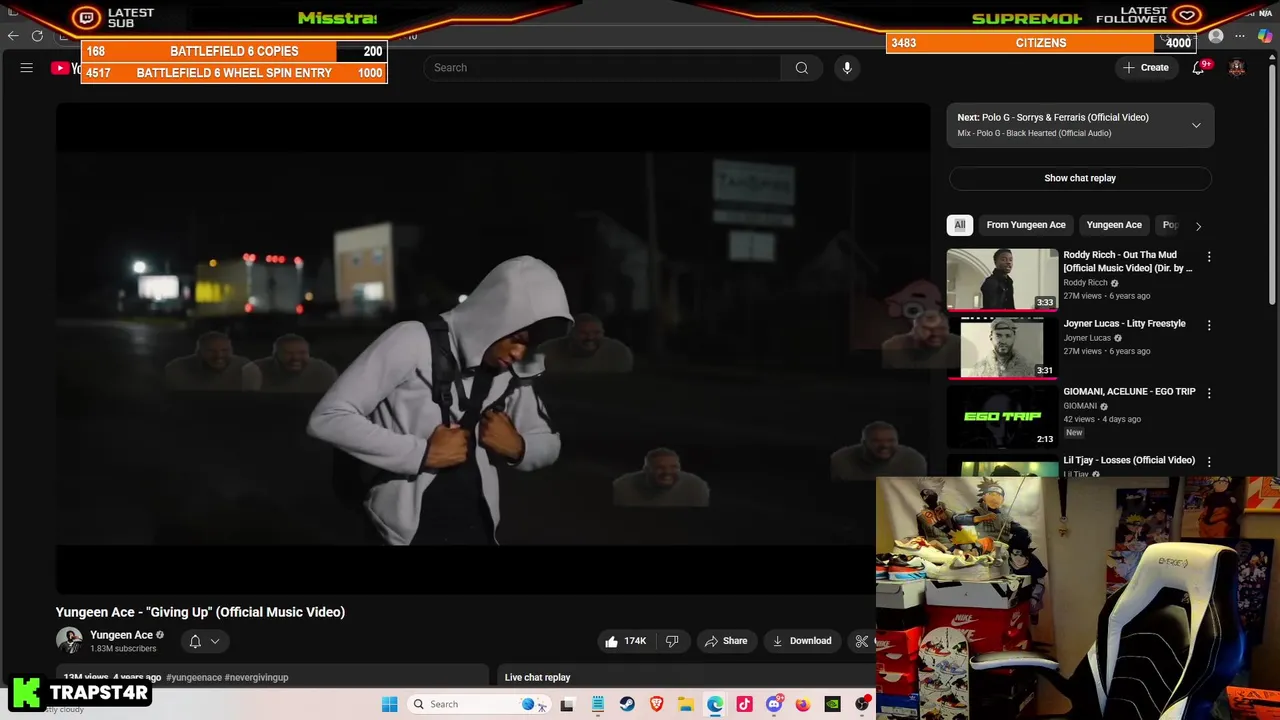This screenshot has width=1280, height=720.
Task: Open the browser profile icon
Action: pos(1216,37)
